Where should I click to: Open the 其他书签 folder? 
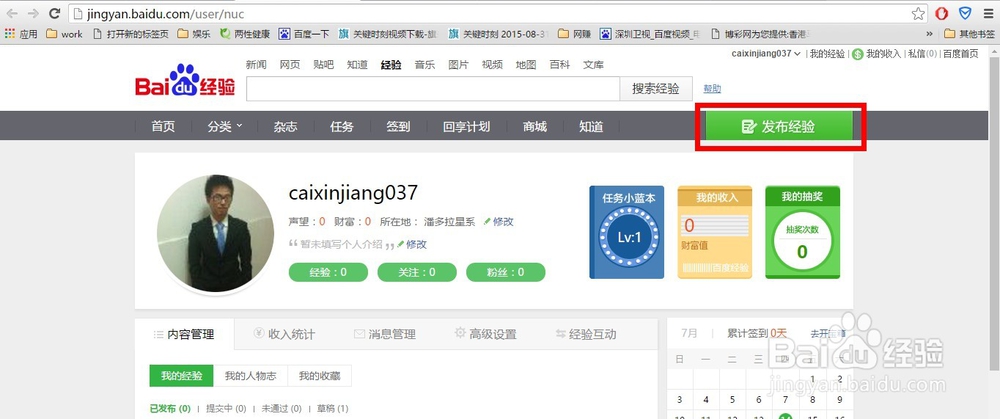(x=969, y=34)
